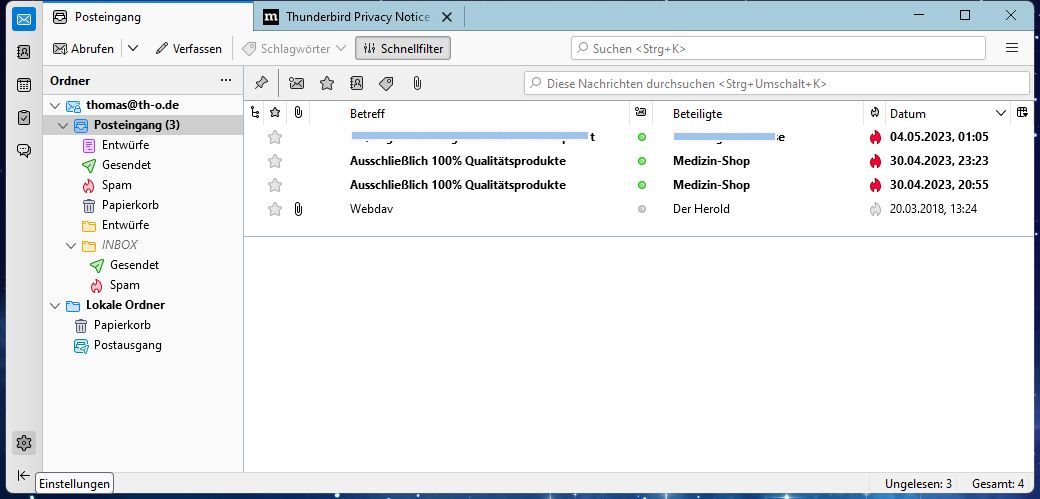
Task: Open the Address Book from sidebar
Action: (x=24, y=52)
